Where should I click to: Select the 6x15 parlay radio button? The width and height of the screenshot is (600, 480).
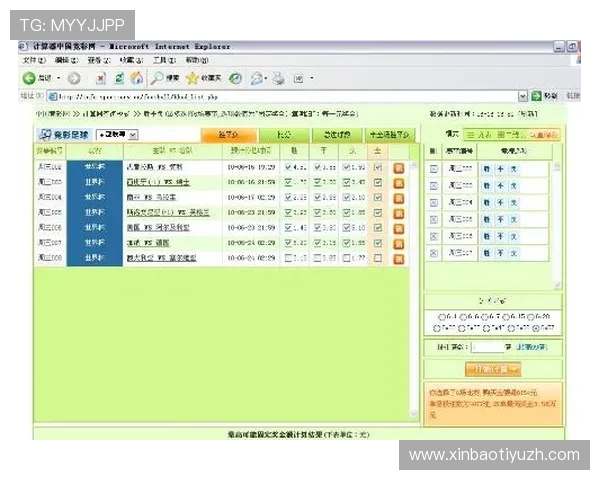click(506, 317)
